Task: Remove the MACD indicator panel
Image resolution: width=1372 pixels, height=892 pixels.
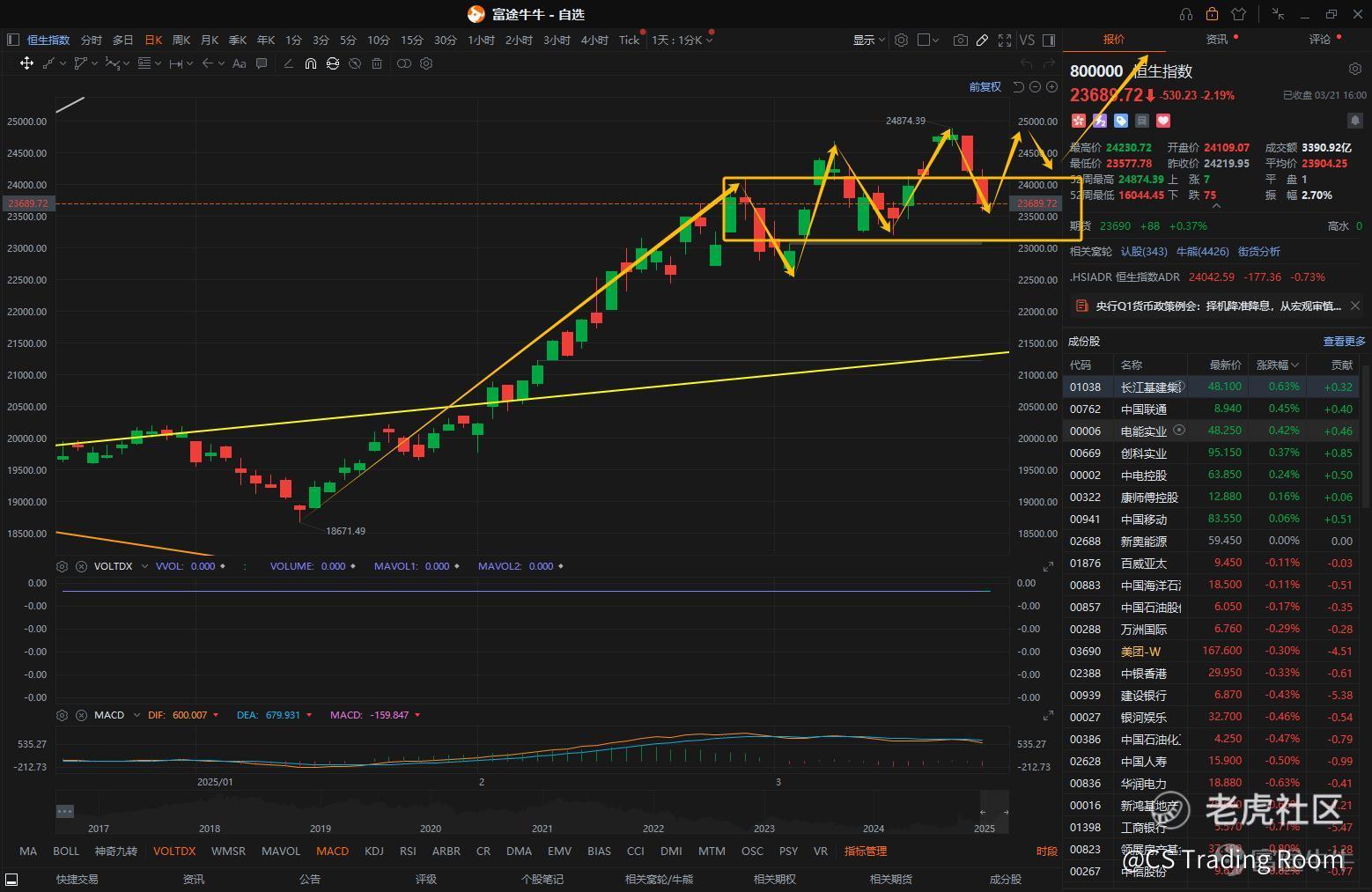Action: coord(81,715)
